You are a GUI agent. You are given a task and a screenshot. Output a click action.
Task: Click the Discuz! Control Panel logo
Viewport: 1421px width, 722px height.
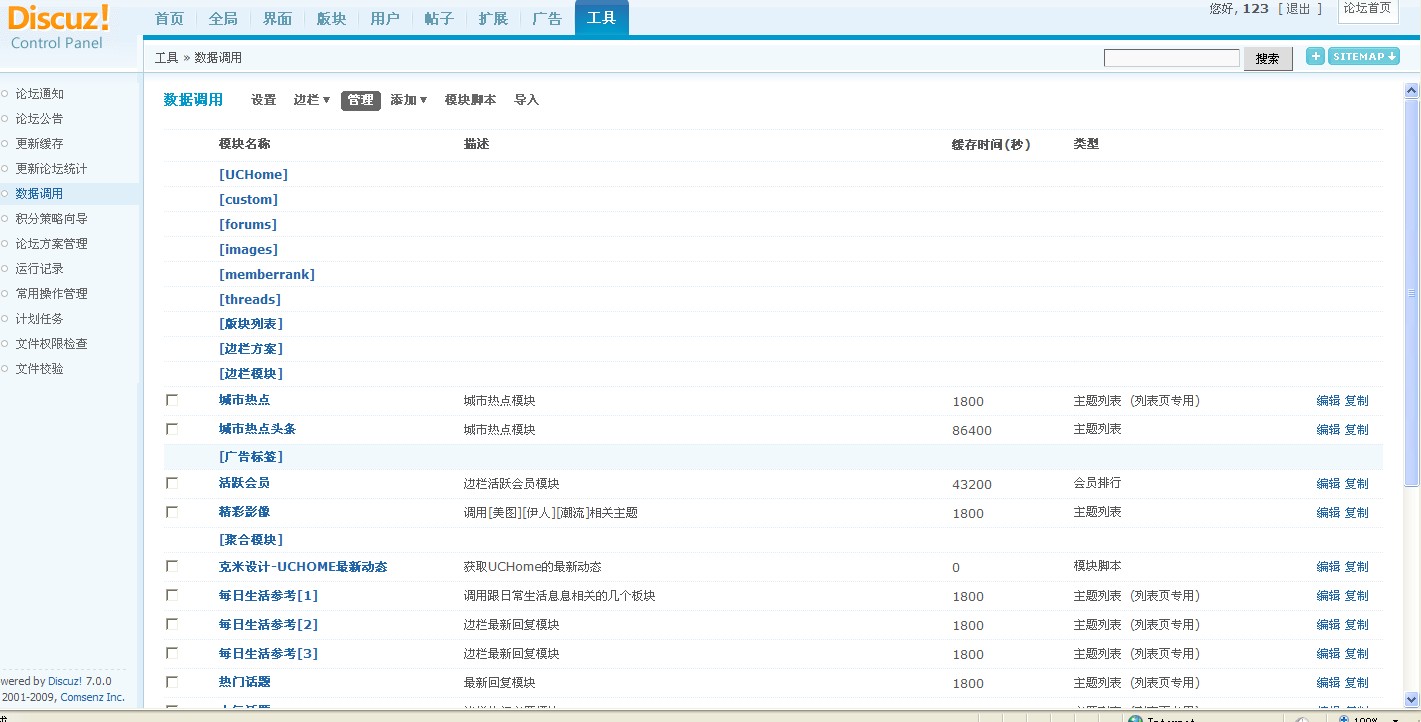tap(59, 28)
